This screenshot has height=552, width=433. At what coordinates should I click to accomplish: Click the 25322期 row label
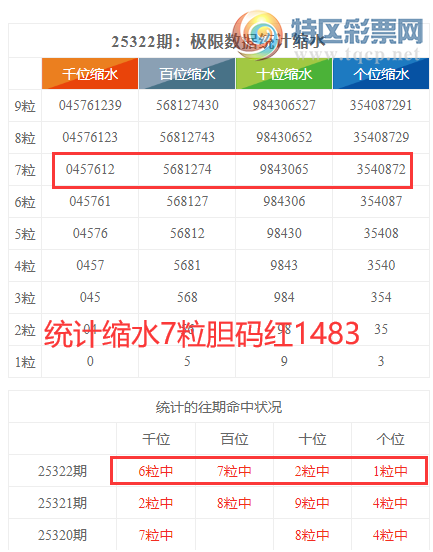click(x=62, y=471)
